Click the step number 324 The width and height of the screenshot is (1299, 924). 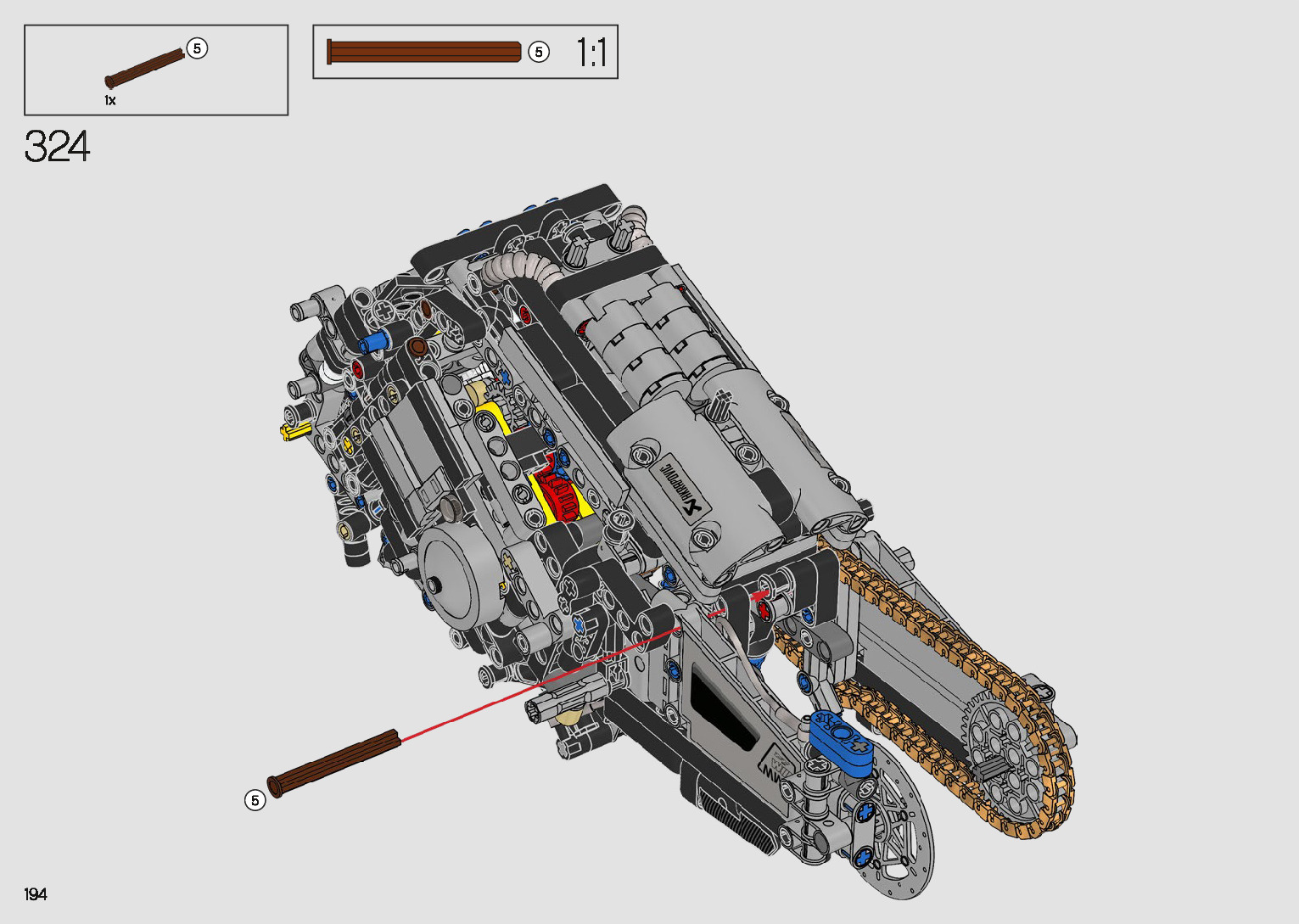[x=57, y=147]
